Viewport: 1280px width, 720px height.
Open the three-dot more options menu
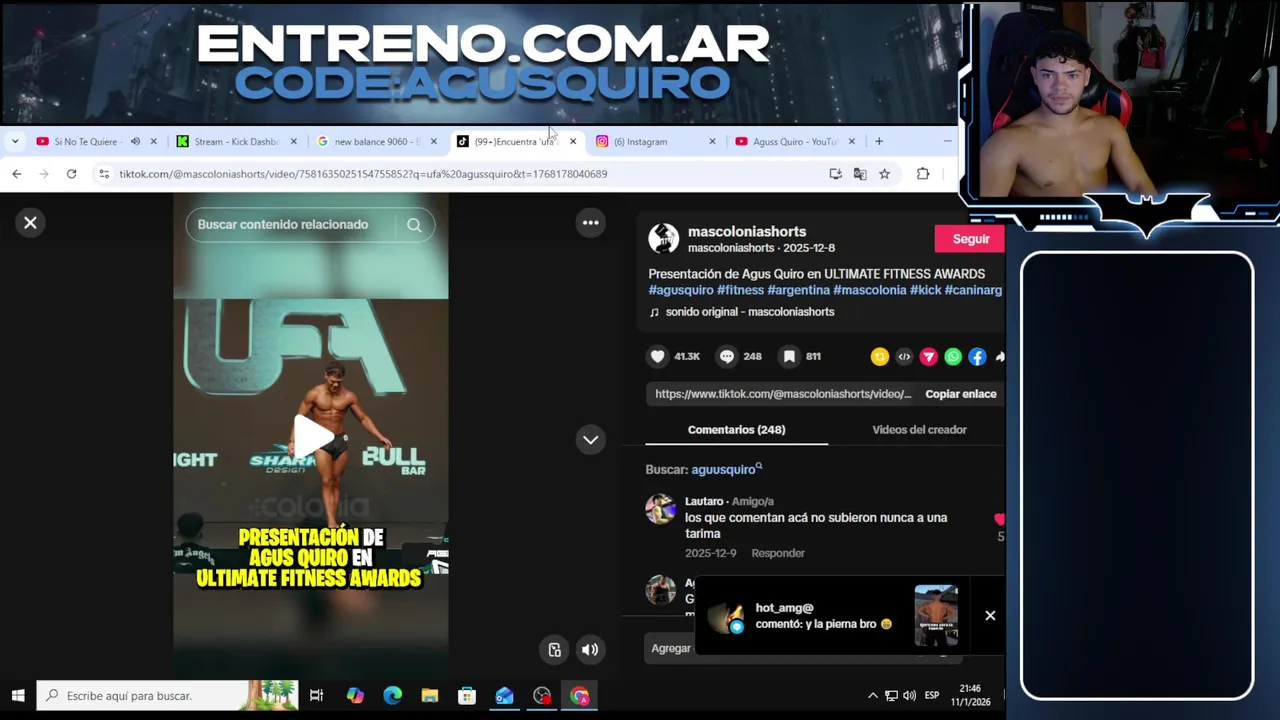tap(591, 223)
